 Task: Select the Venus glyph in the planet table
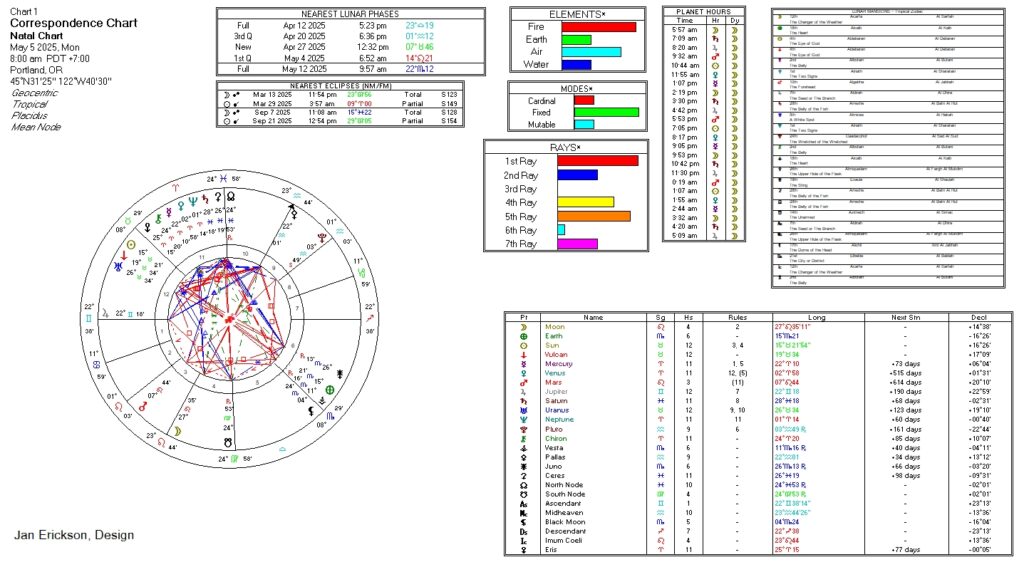(x=523, y=373)
